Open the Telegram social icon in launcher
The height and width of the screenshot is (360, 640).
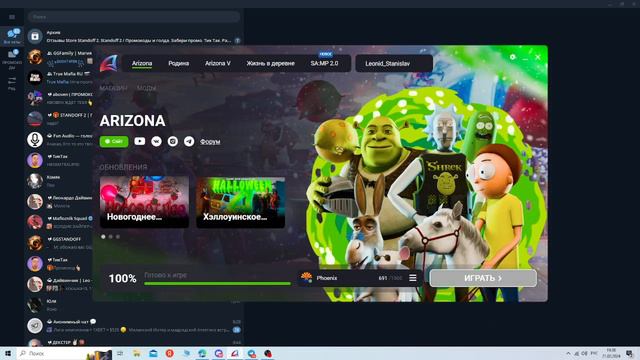coord(189,141)
